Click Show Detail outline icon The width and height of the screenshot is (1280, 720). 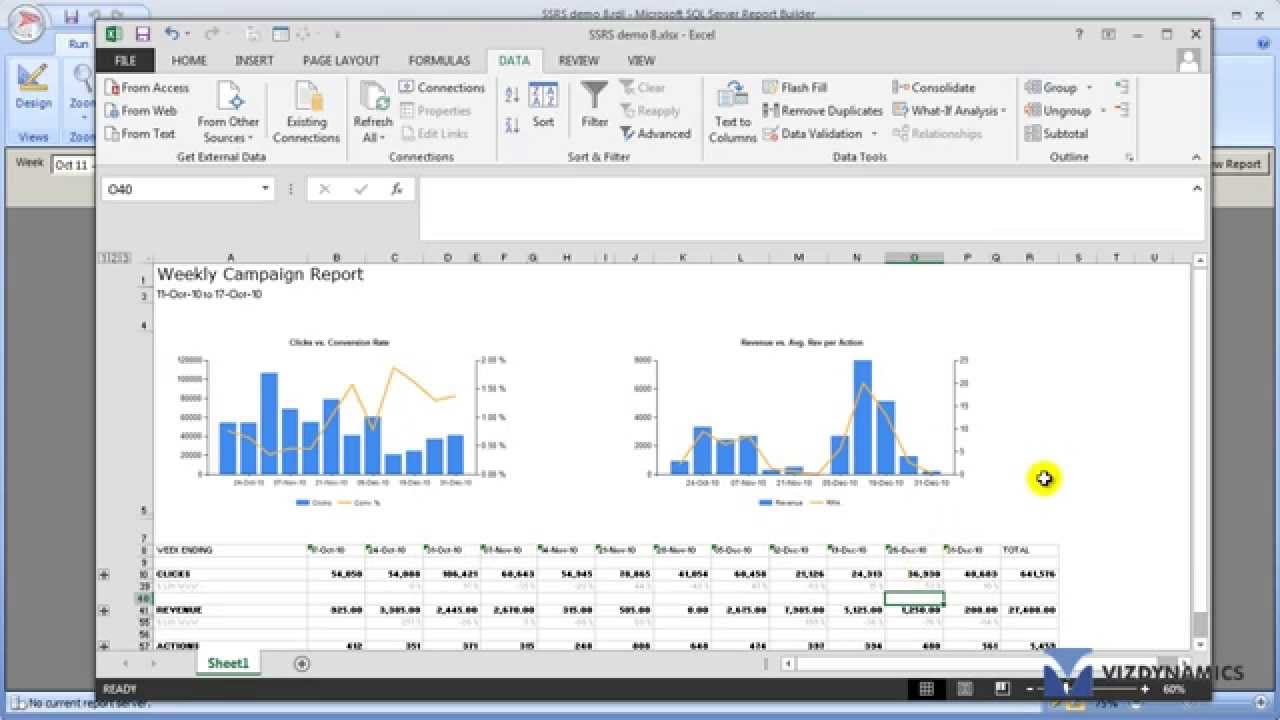point(1122,88)
